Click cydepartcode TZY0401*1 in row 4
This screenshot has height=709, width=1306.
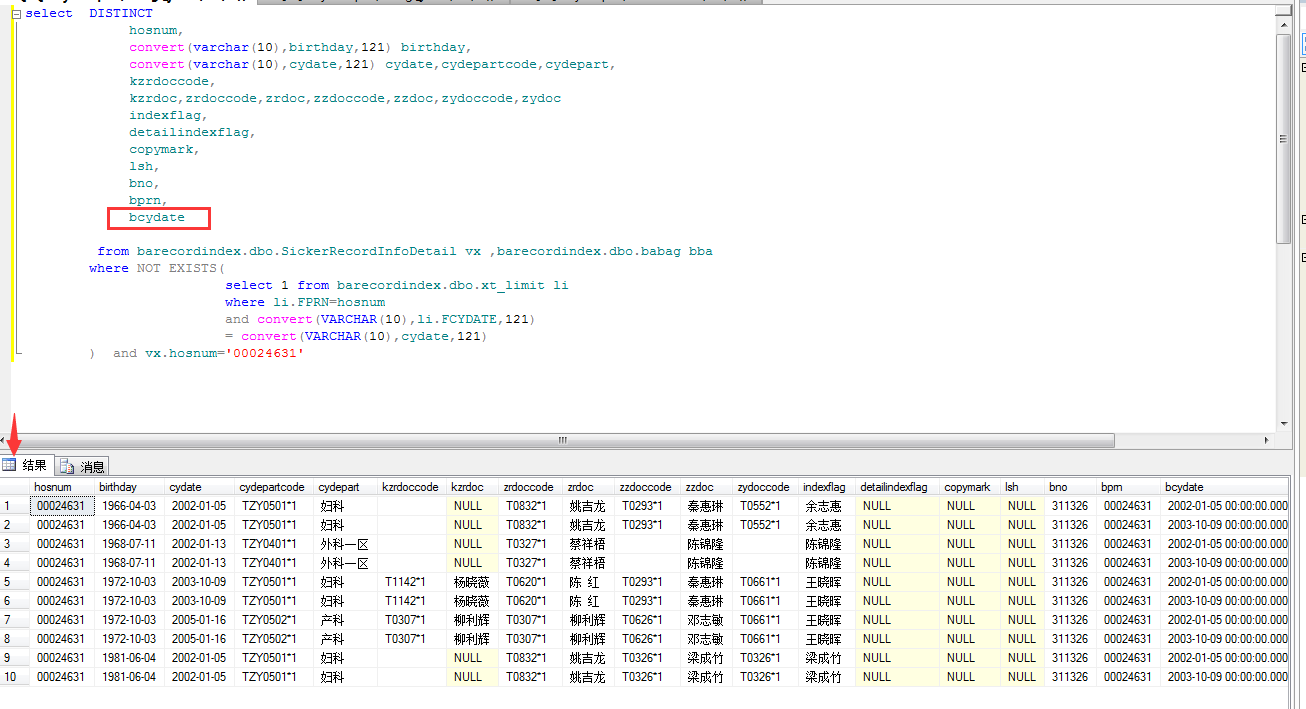pos(274,563)
